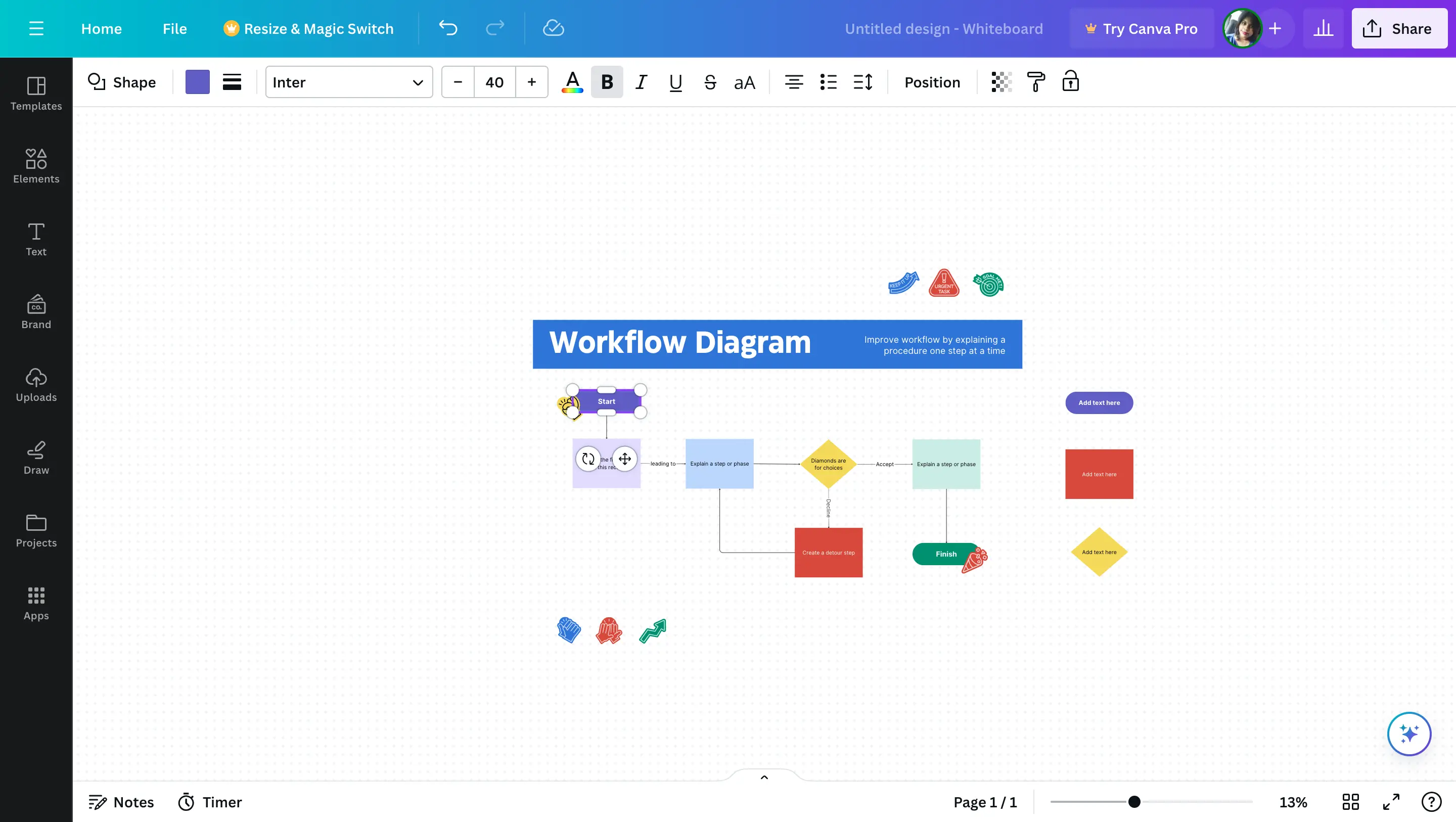Viewport: 1456px width, 822px height.
Task: Toggle bulleted list
Action: click(828, 82)
